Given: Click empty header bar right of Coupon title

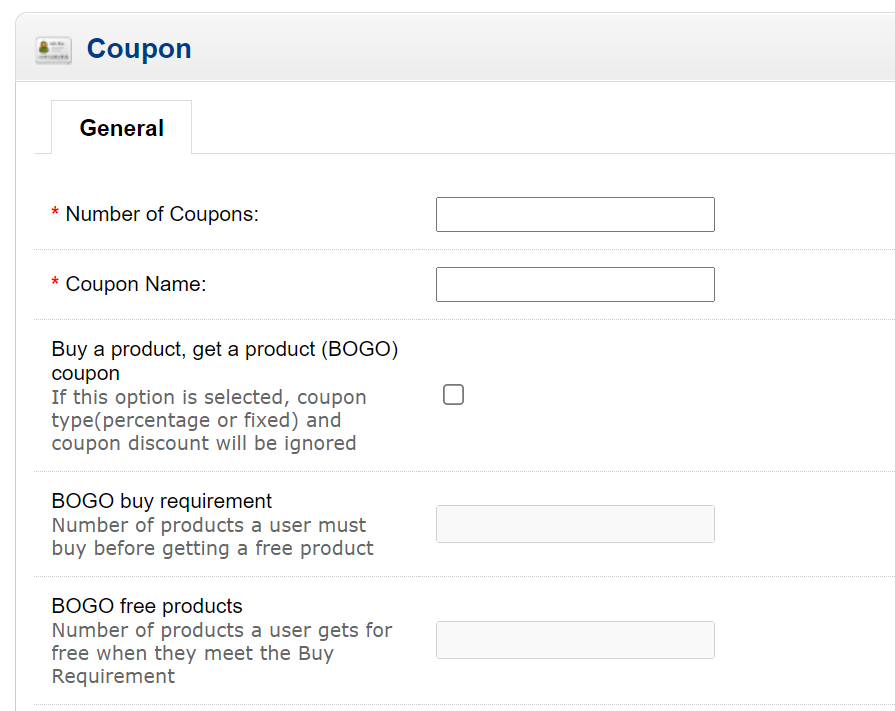Looking at the screenshot, I should coord(542,49).
